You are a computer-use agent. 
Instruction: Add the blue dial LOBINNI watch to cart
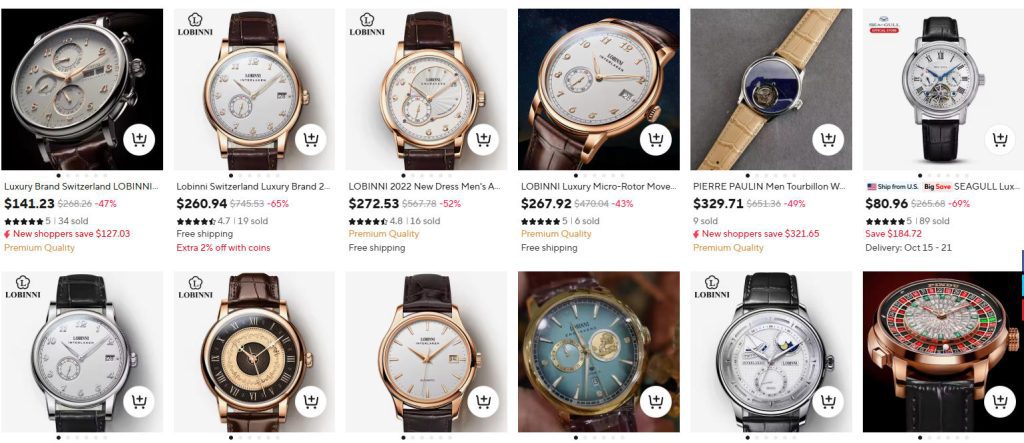tap(656, 402)
